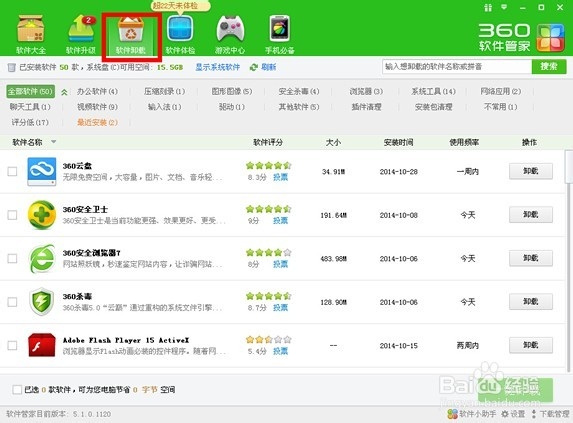The width and height of the screenshot is (573, 423).
Task: Select the 图形图像(5) category
Action: click(232, 91)
